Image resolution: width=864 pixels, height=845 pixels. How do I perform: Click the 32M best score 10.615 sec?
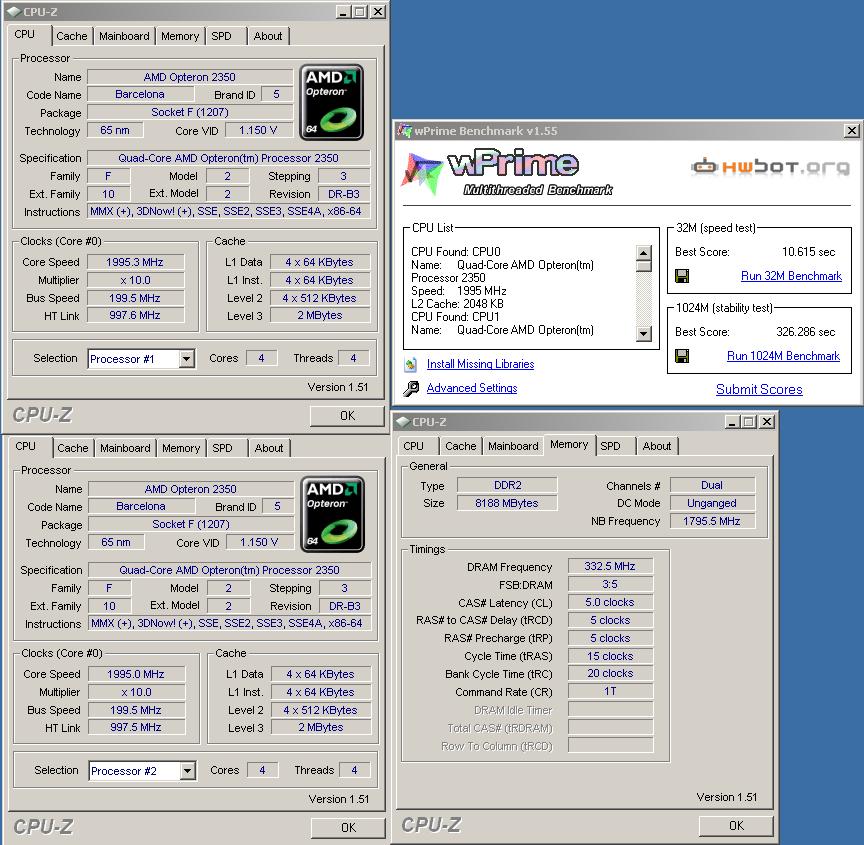click(x=808, y=252)
